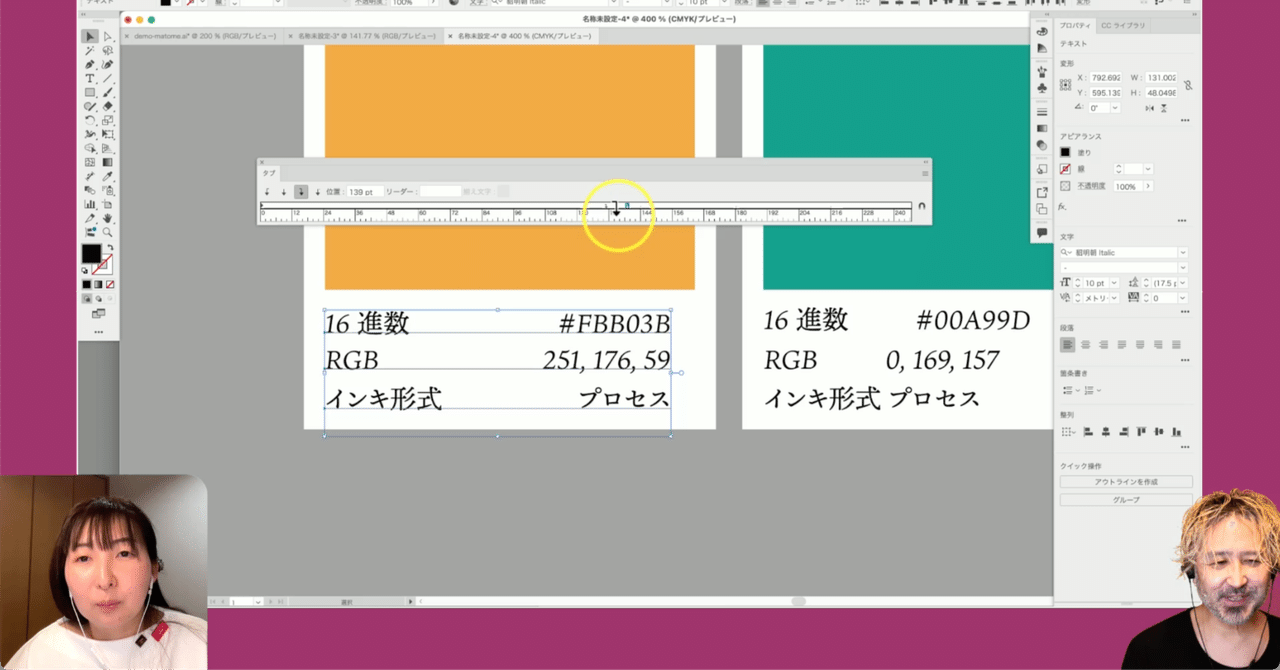Open the CC ライブラリ panel tab
Viewport: 1280px width, 670px height.
point(1123,25)
